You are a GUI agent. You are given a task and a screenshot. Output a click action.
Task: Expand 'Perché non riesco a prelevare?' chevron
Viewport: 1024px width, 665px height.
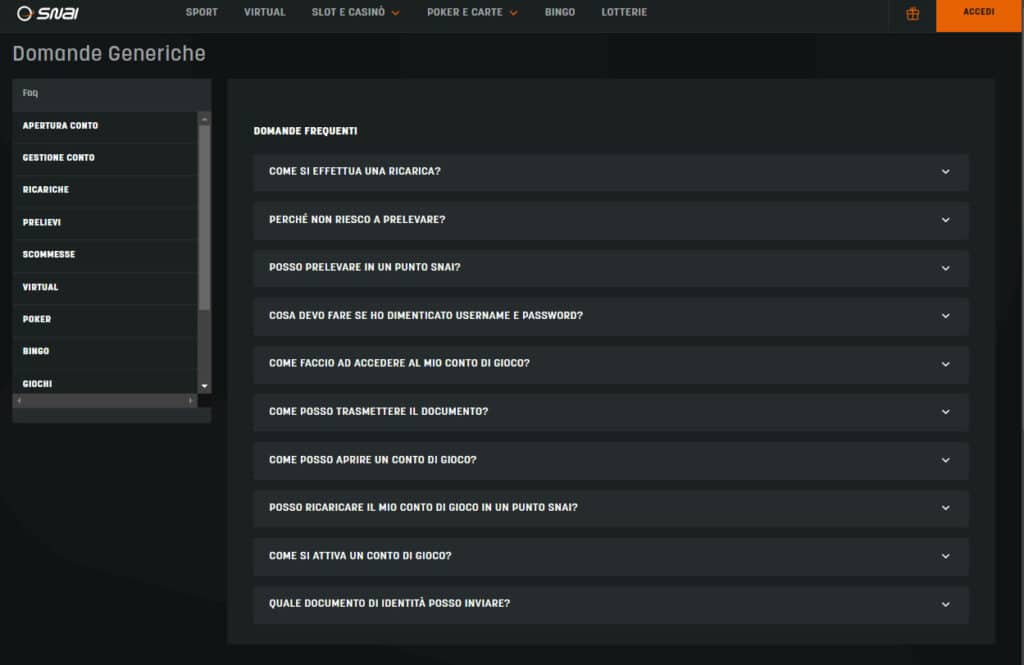945,220
